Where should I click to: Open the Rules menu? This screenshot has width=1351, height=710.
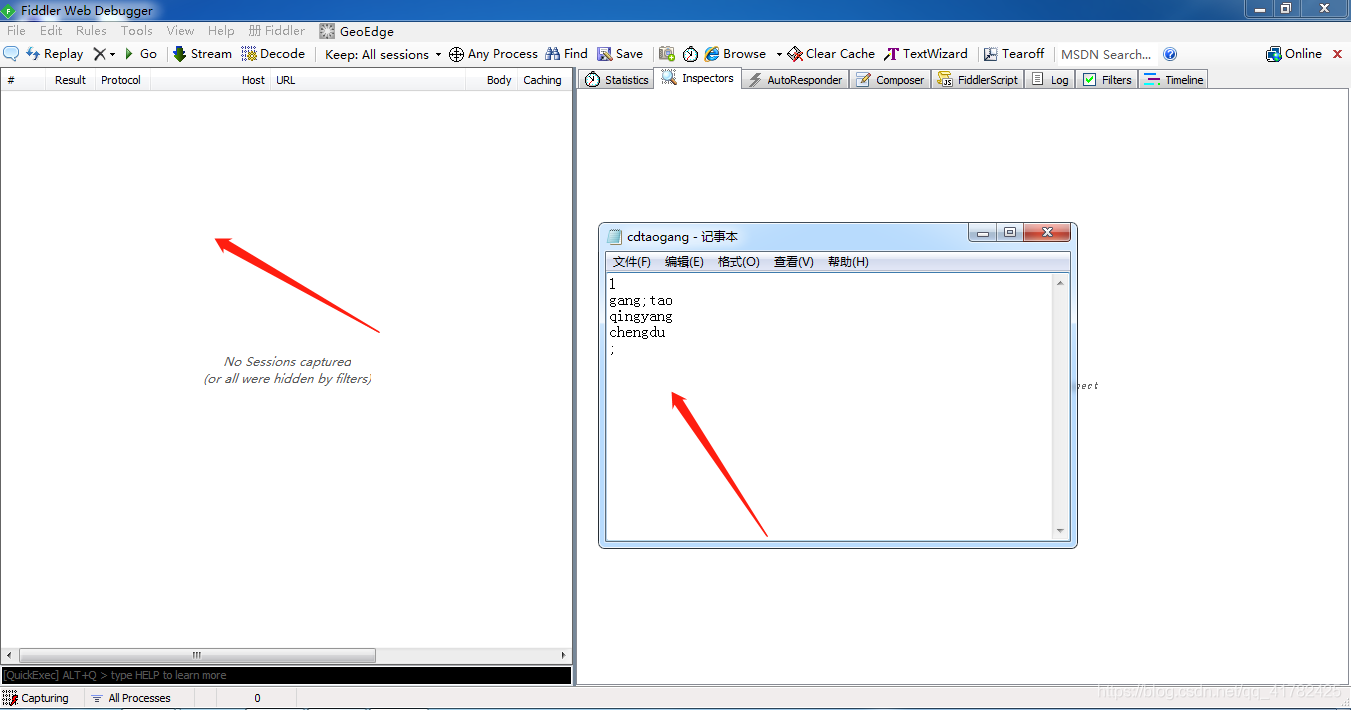click(x=91, y=31)
